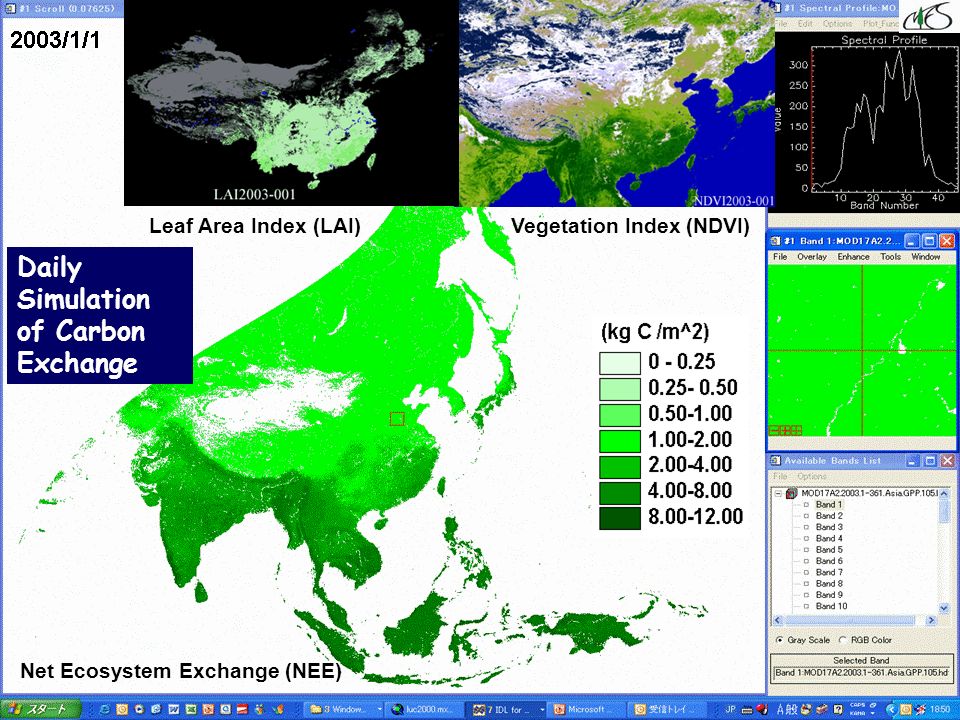Select the RGB Color radio button
The width and height of the screenshot is (960, 720).
click(x=842, y=640)
